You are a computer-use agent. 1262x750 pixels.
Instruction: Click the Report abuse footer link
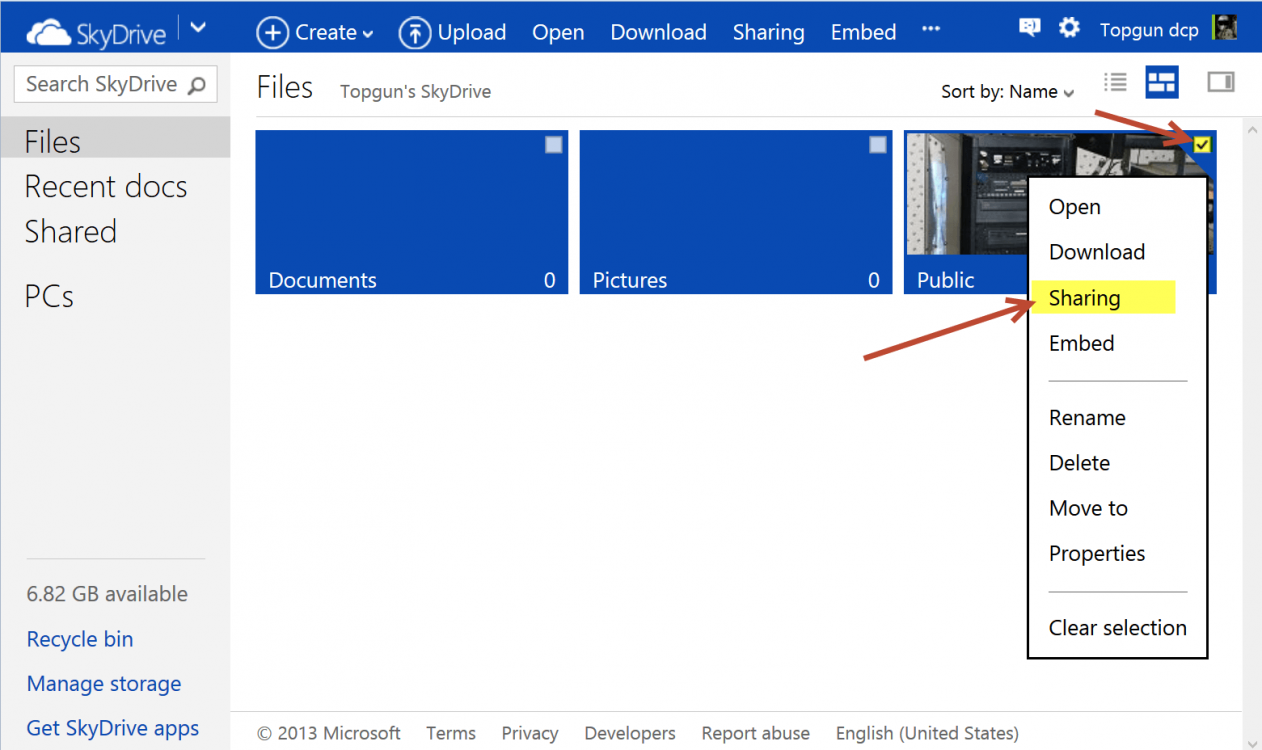(756, 733)
